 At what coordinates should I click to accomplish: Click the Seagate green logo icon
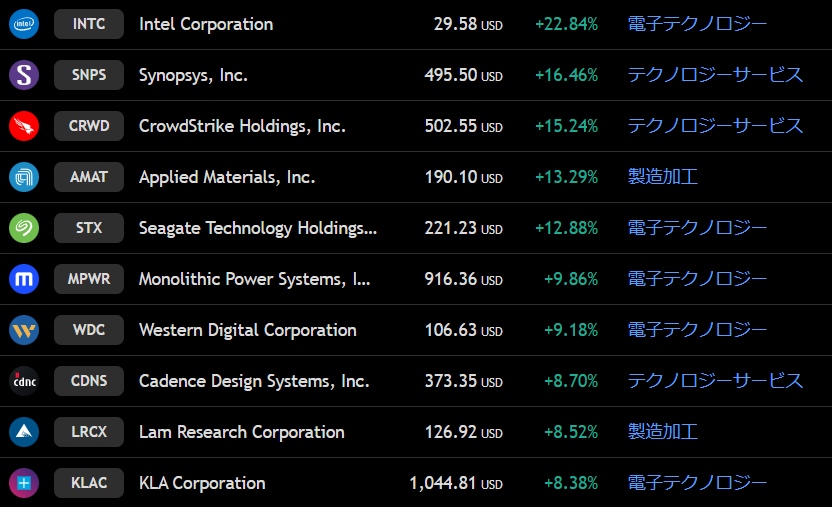23,228
